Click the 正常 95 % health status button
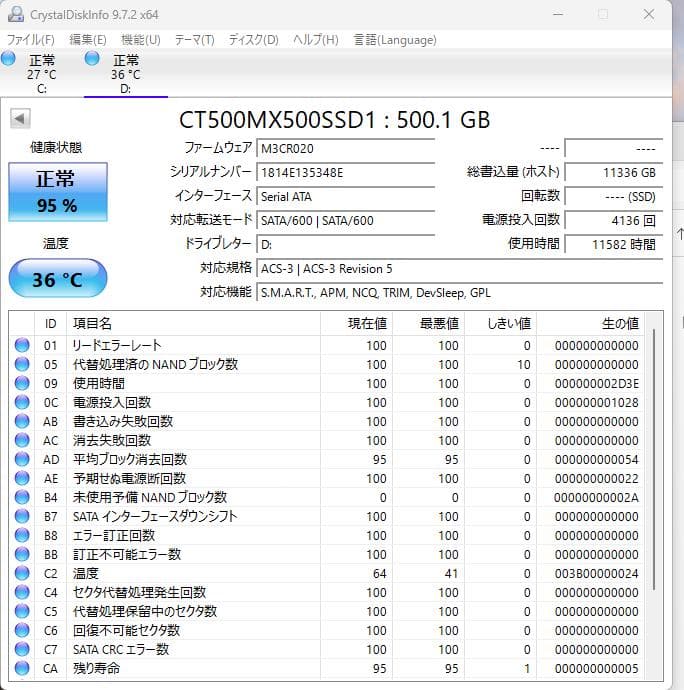 (x=58, y=192)
